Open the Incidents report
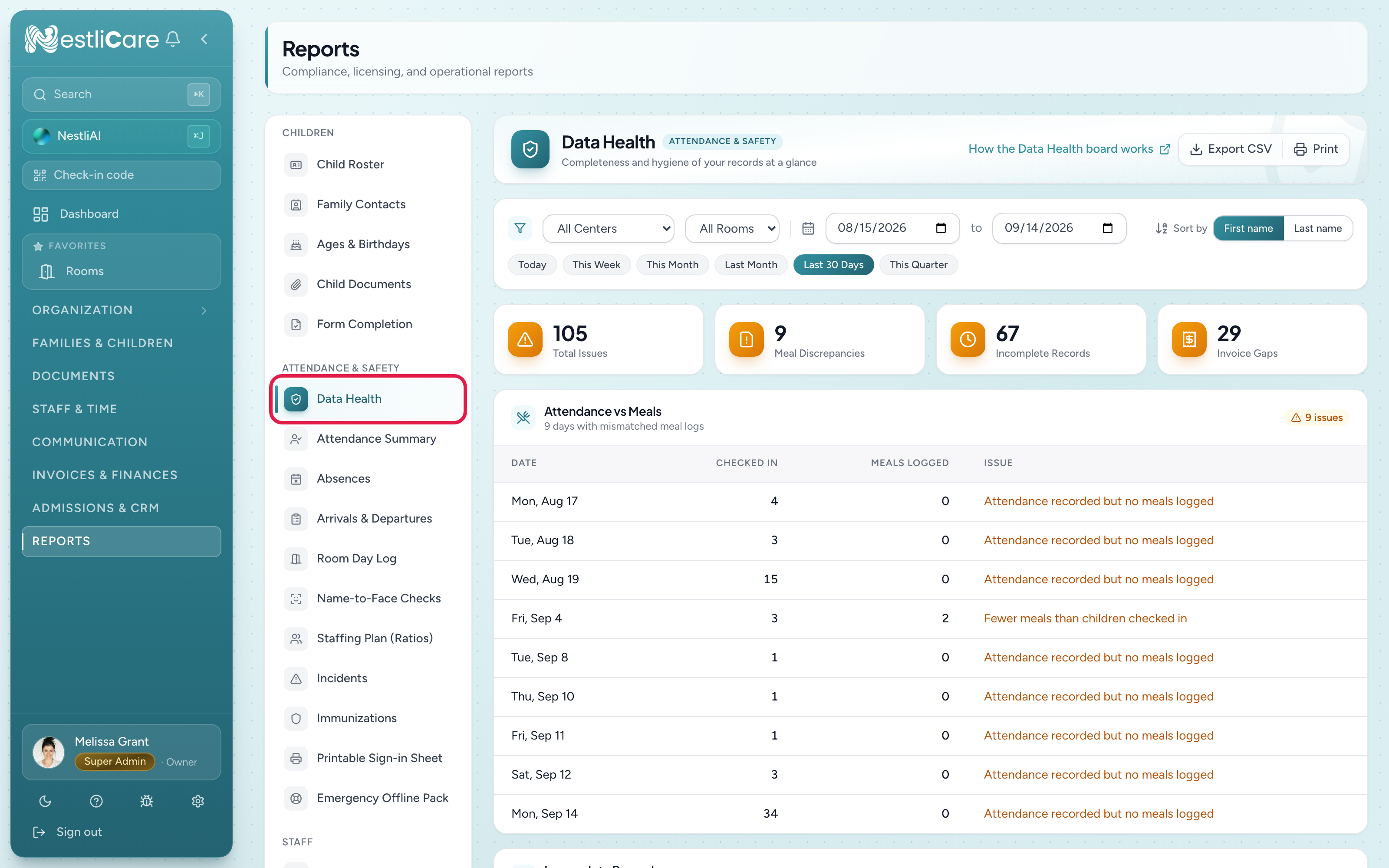 pyautogui.click(x=368, y=678)
